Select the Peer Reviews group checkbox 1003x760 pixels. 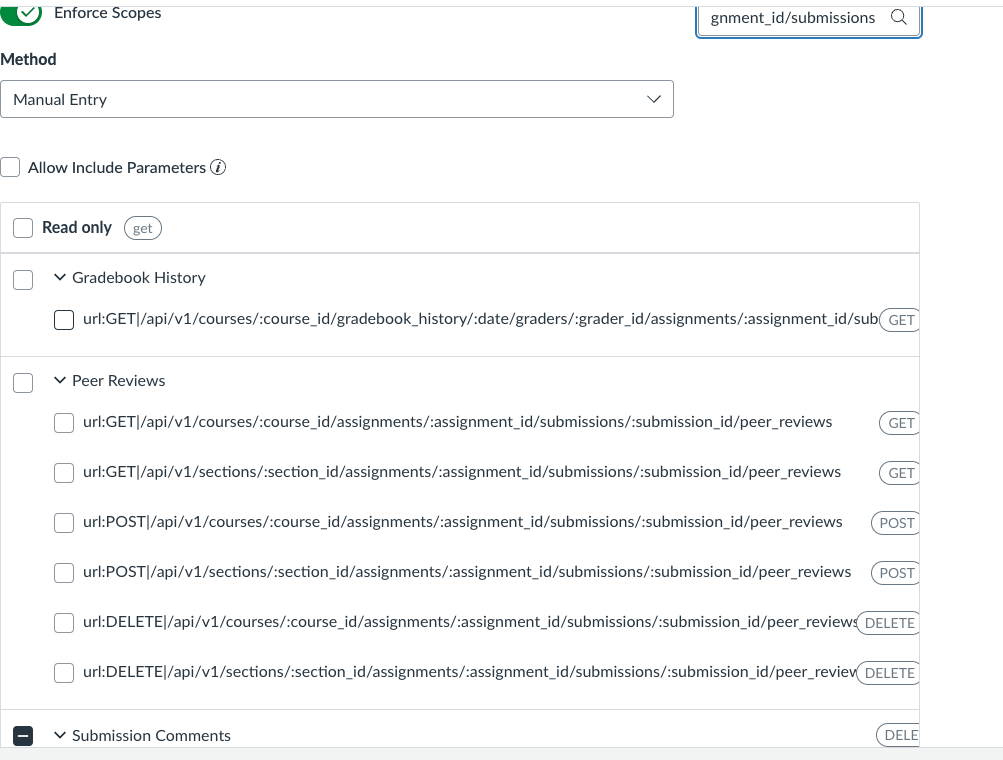(23, 383)
